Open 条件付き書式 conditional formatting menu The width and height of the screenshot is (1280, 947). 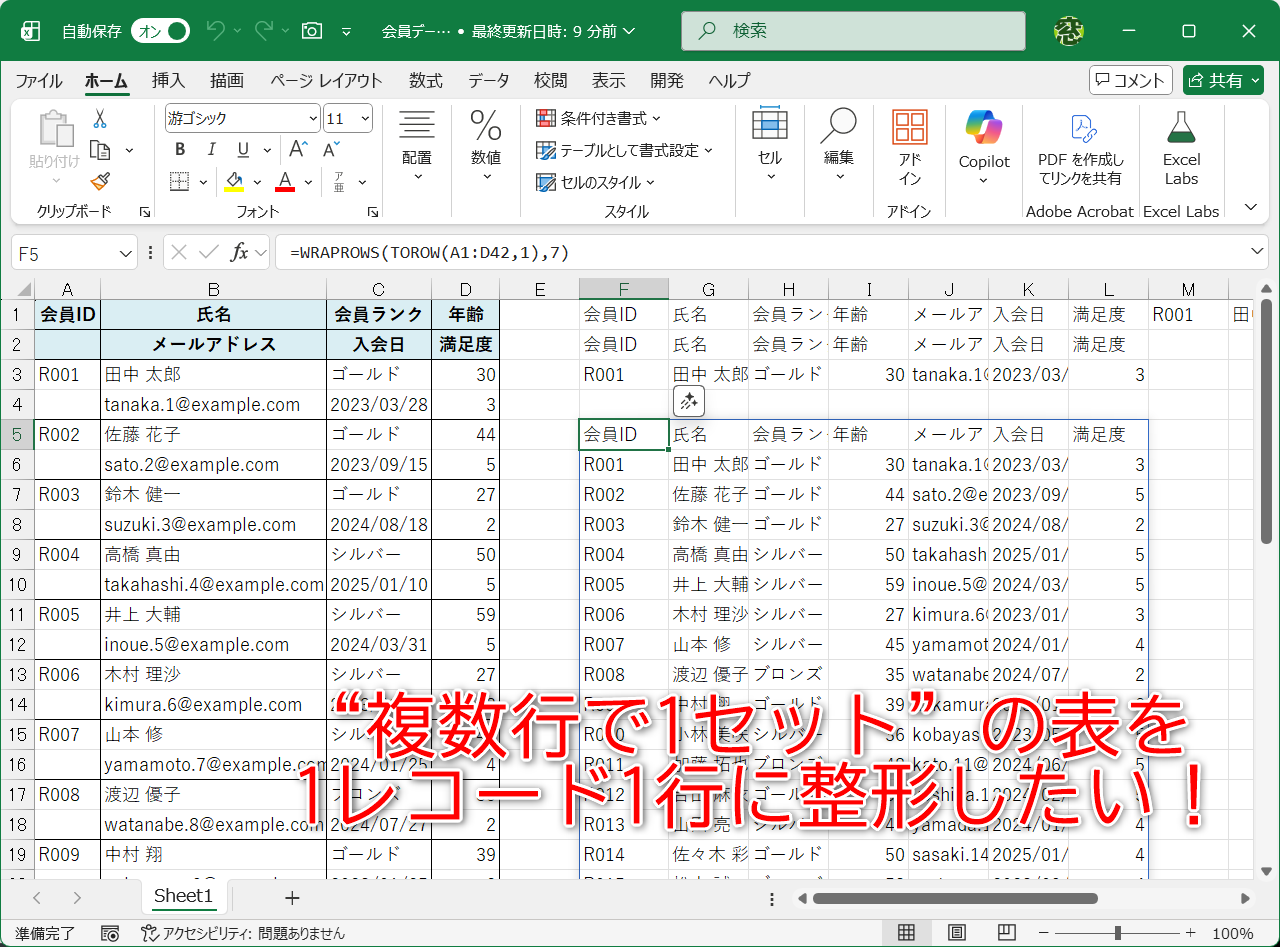[x=595, y=118]
